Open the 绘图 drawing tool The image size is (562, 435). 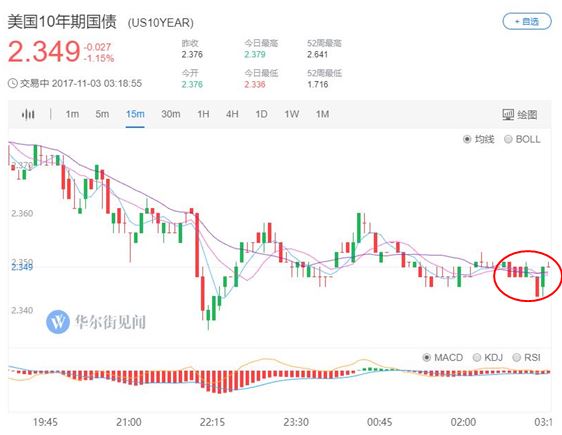point(520,115)
